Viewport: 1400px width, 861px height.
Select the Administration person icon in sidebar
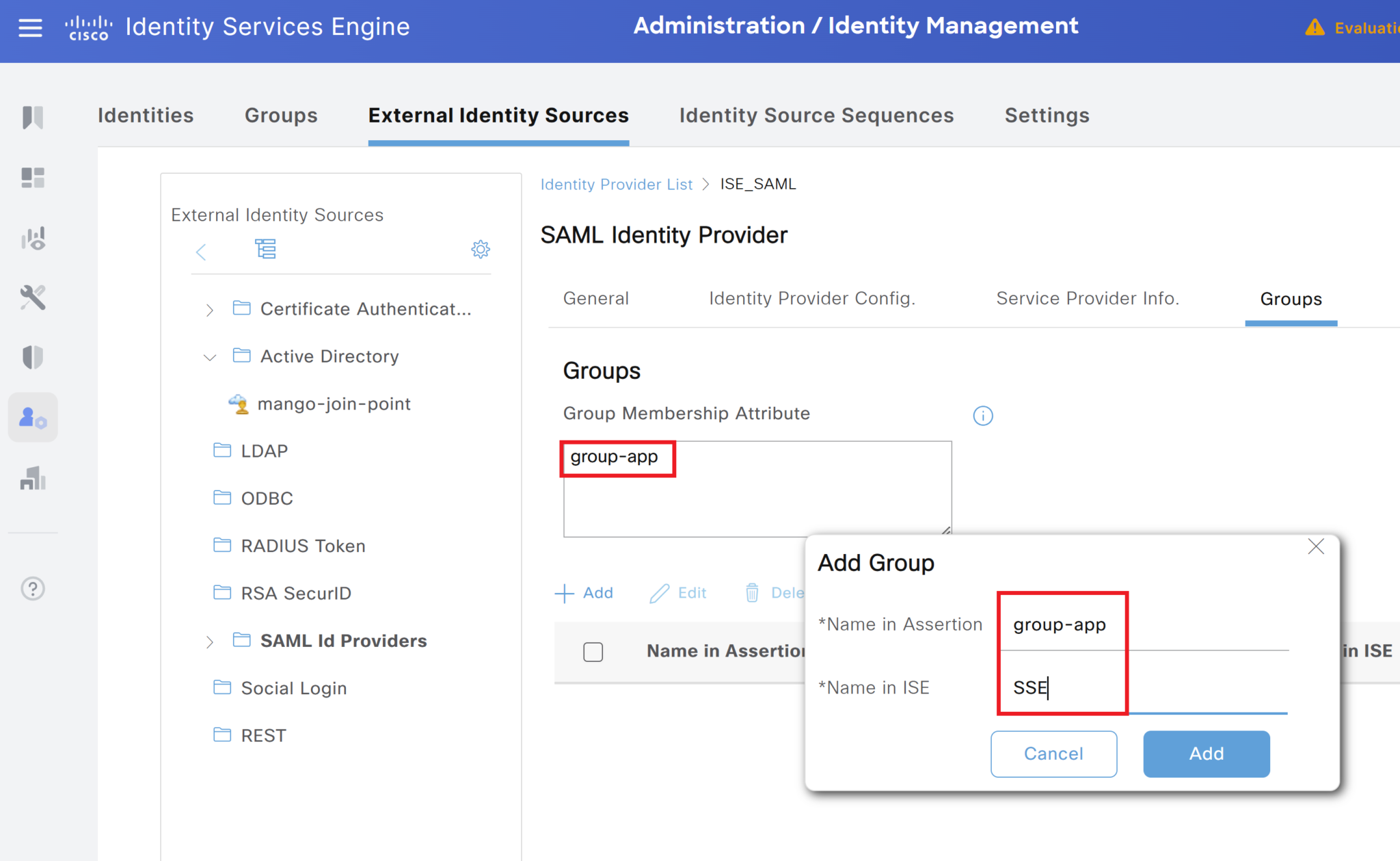32,417
